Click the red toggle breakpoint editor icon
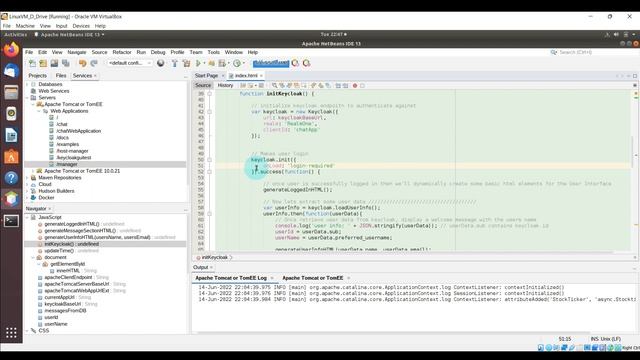Viewport: 640px width, 360px height. [355, 85]
